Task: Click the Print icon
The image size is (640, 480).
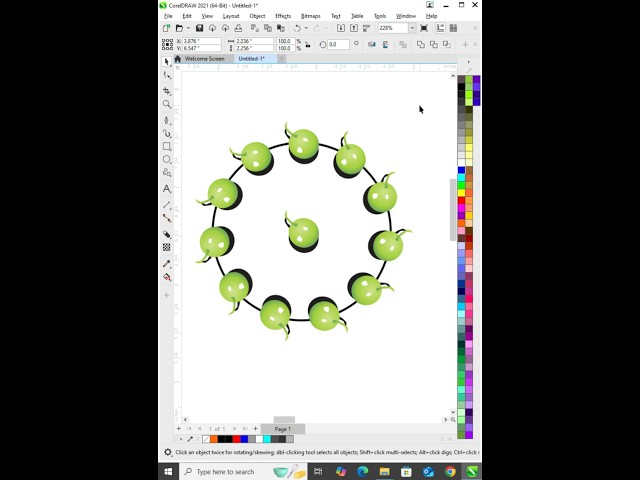Action: coord(238,28)
